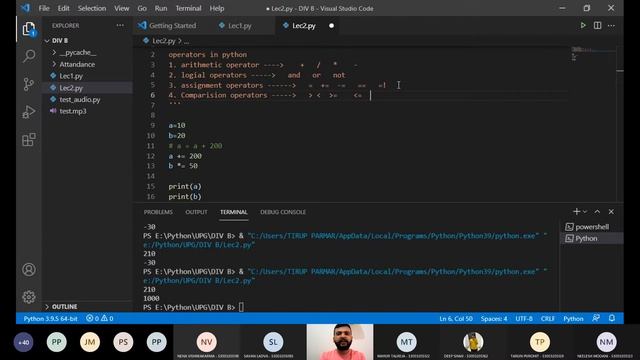The width and height of the screenshot is (640, 360).
Task: Open notifications bell in status bar
Action: [x=611, y=318]
